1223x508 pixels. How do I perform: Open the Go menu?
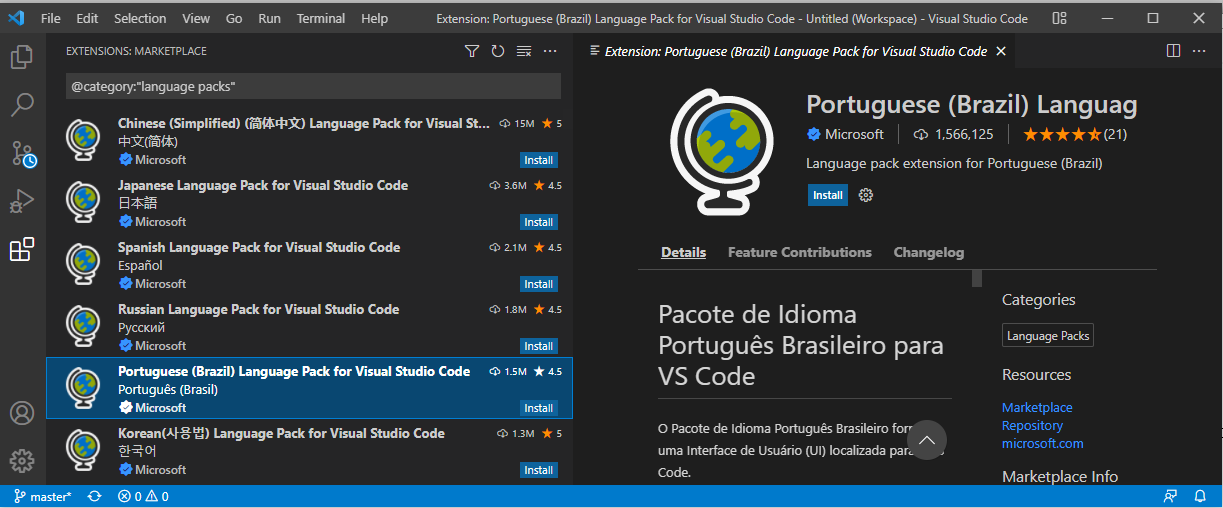(x=234, y=18)
